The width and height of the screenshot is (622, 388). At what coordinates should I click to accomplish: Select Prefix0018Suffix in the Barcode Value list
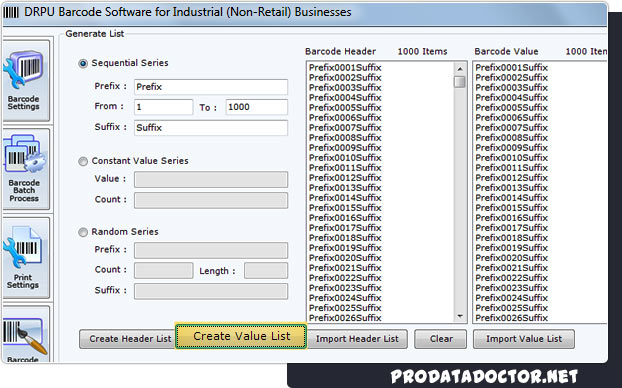(x=512, y=238)
